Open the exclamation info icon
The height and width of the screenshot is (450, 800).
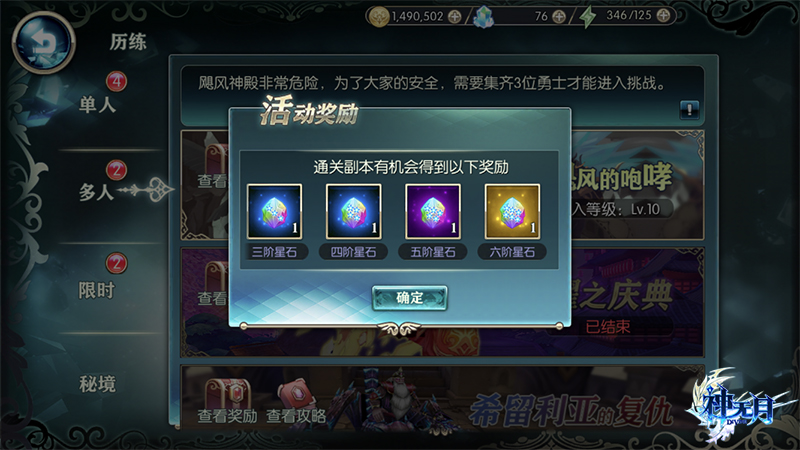[689, 109]
